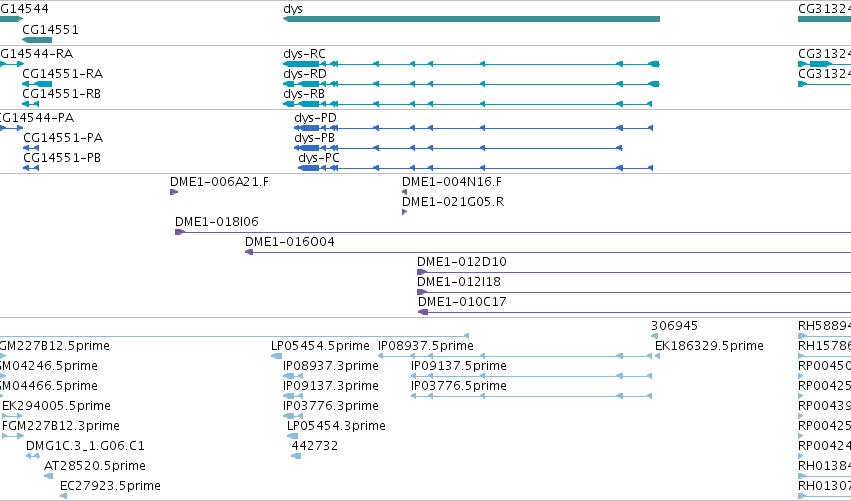The height and width of the screenshot is (501, 851).
Task: Click the EK186329.5prime EST label
Action: coord(709,346)
